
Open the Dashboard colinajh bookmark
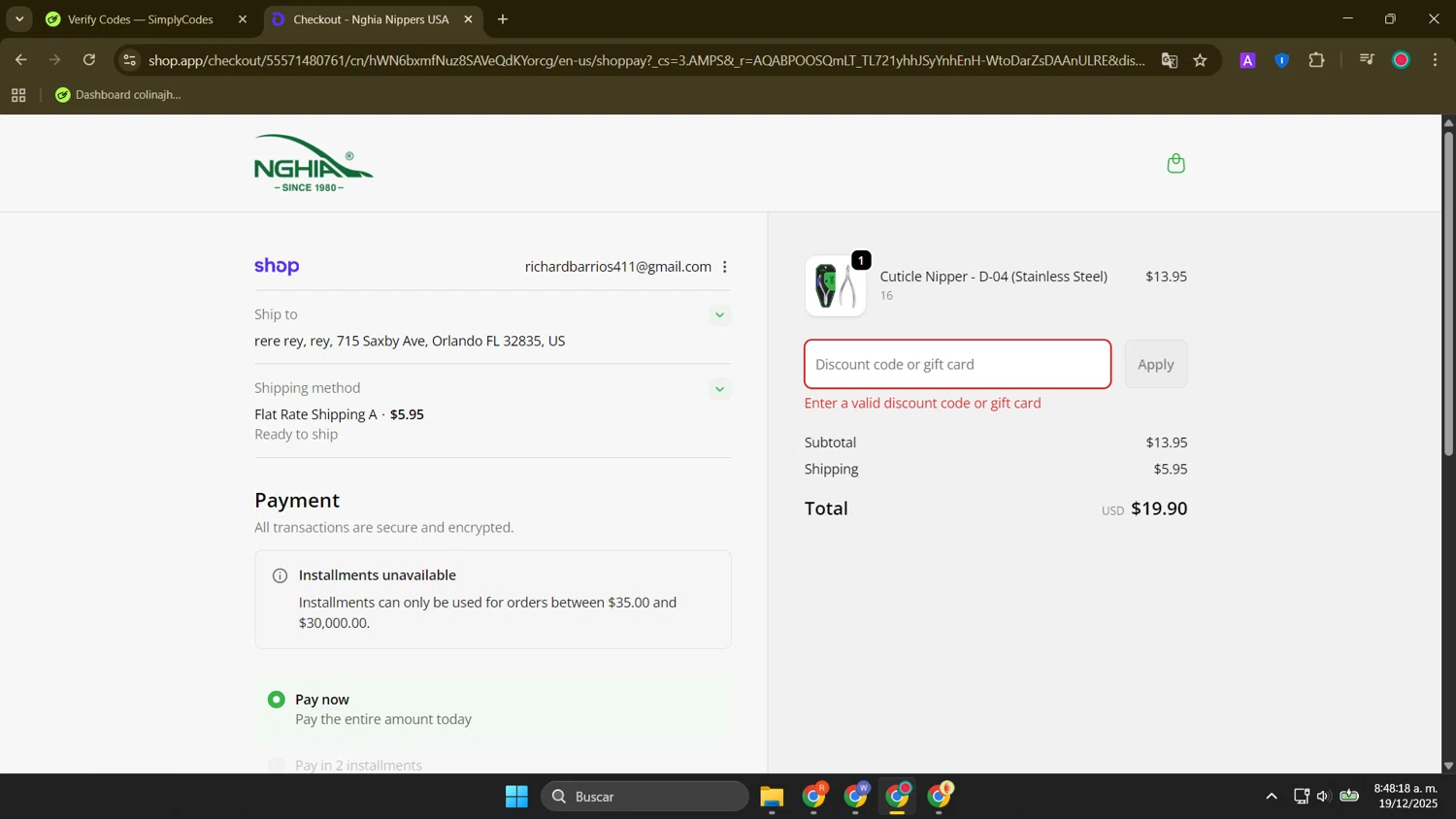118,95
